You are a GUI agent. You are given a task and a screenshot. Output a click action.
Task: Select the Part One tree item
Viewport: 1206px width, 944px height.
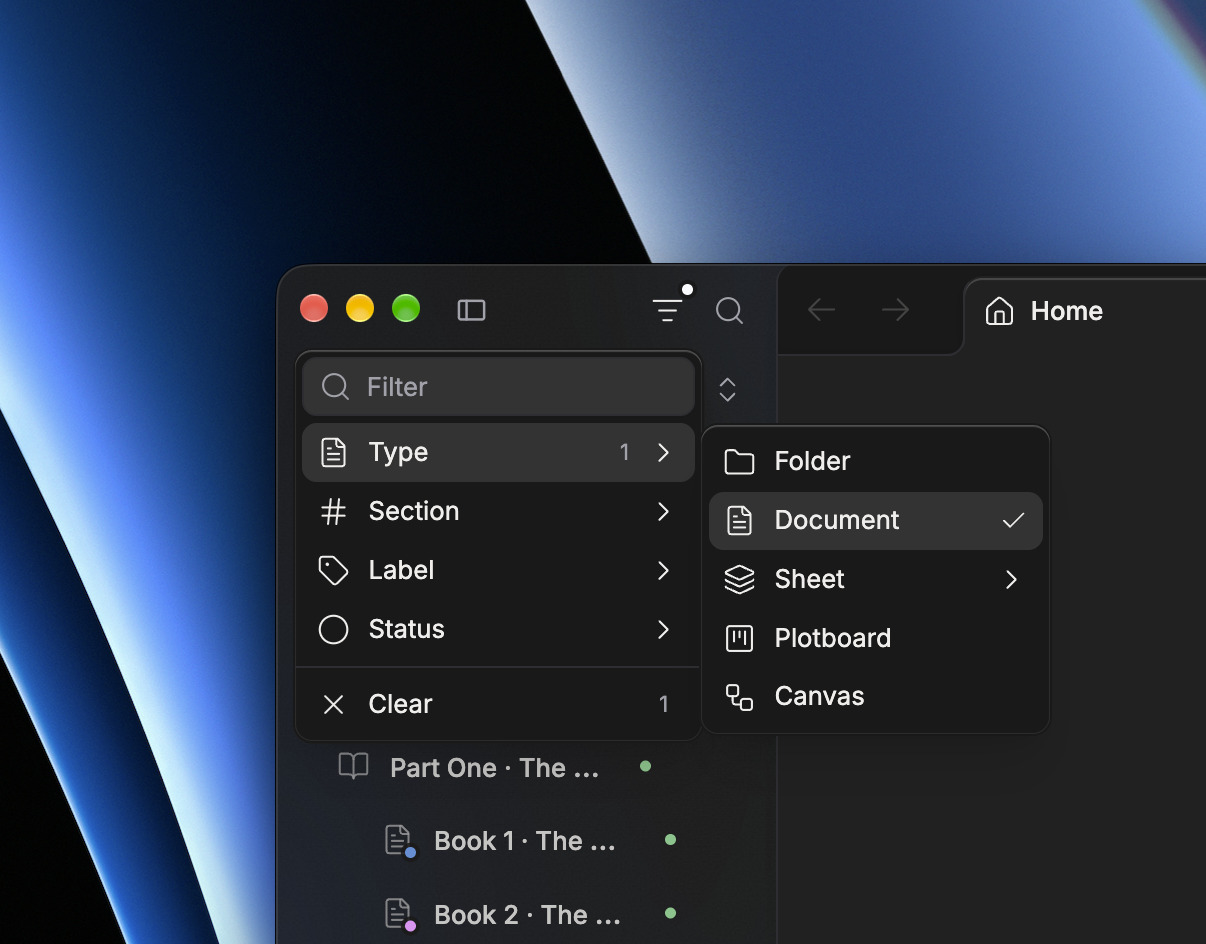click(x=494, y=768)
